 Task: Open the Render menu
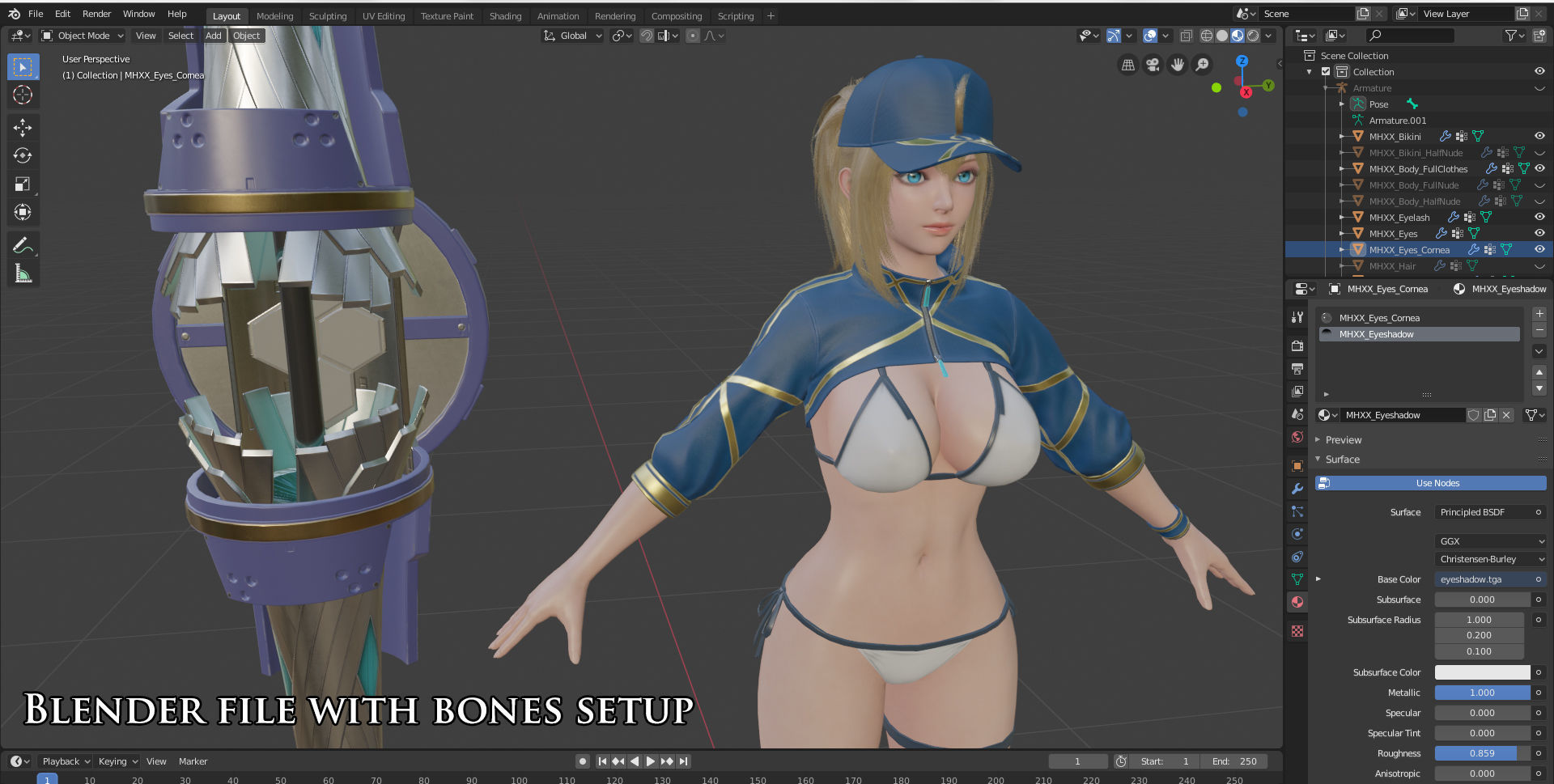[96, 14]
